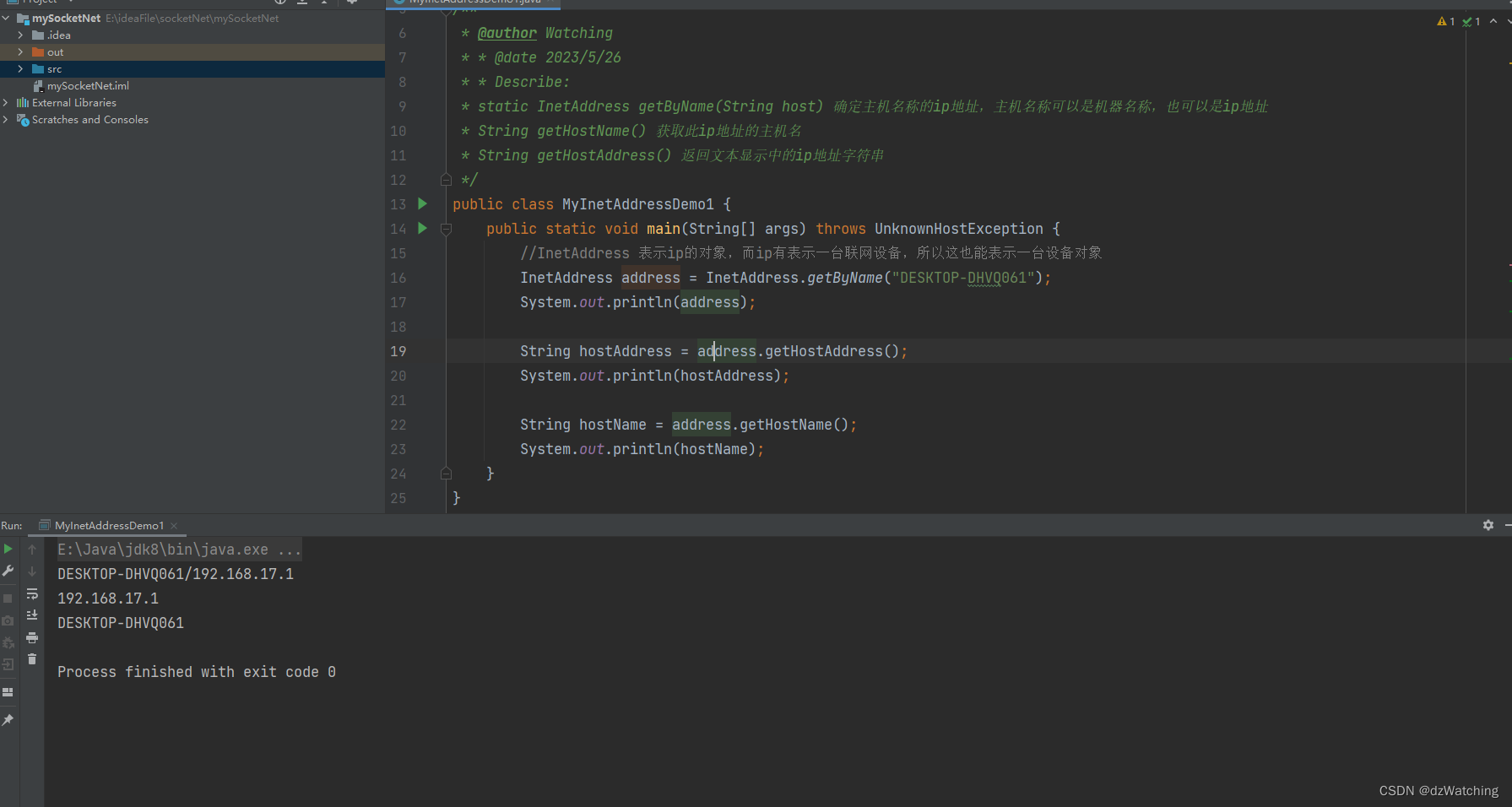Image resolution: width=1512 pixels, height=807 pixels.
Task: Select the src folder row
Action: coord(192,68)
